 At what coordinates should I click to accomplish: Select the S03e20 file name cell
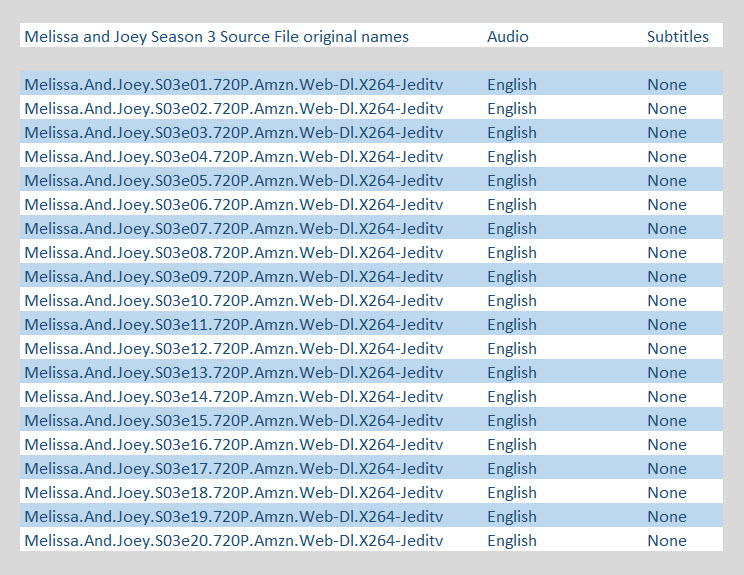coord(234,541)
